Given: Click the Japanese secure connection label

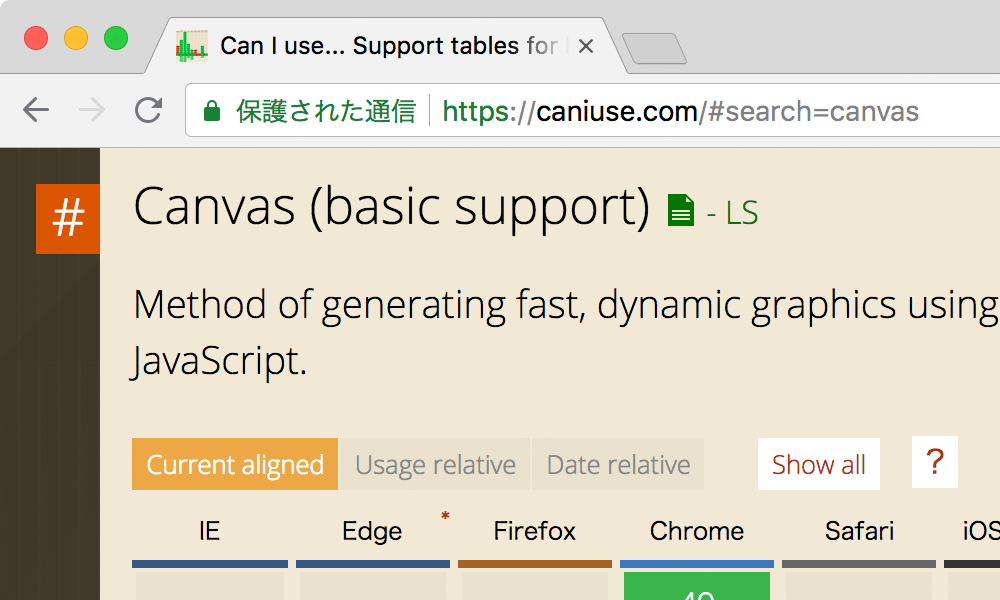Looking at the screenshot, I should click(x=326, y=111).
